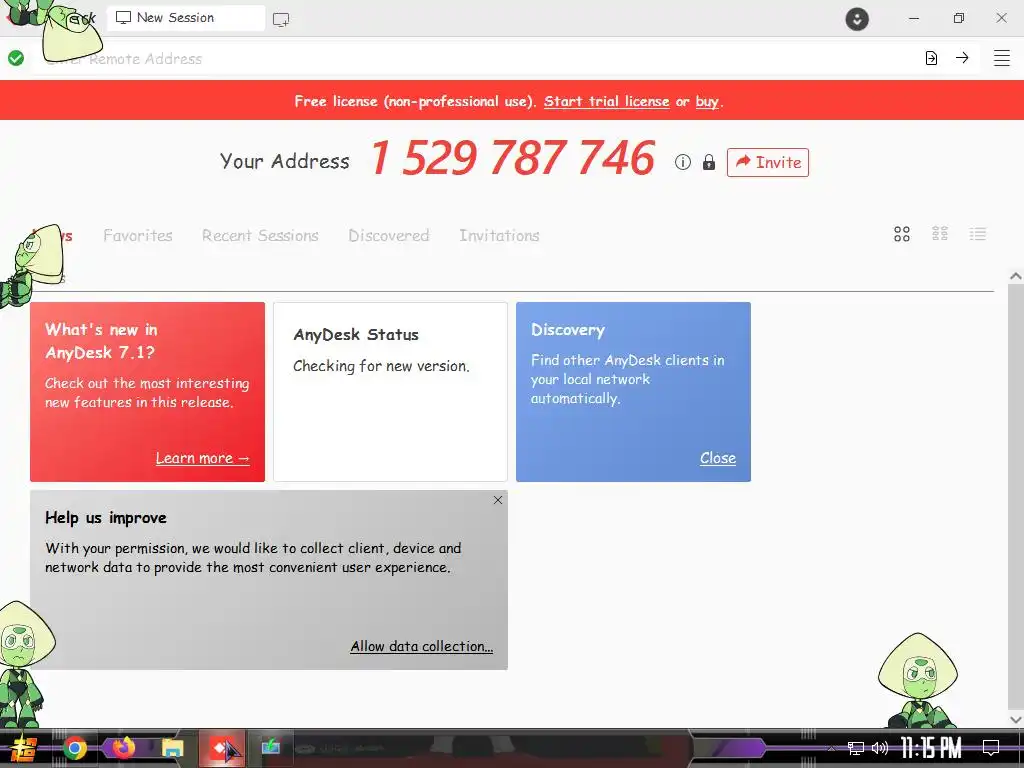Expand hidden system tray icons chevron
The height and width of the screenshot is (768, 1024).
pyautogui.click(x=831, y=749)
